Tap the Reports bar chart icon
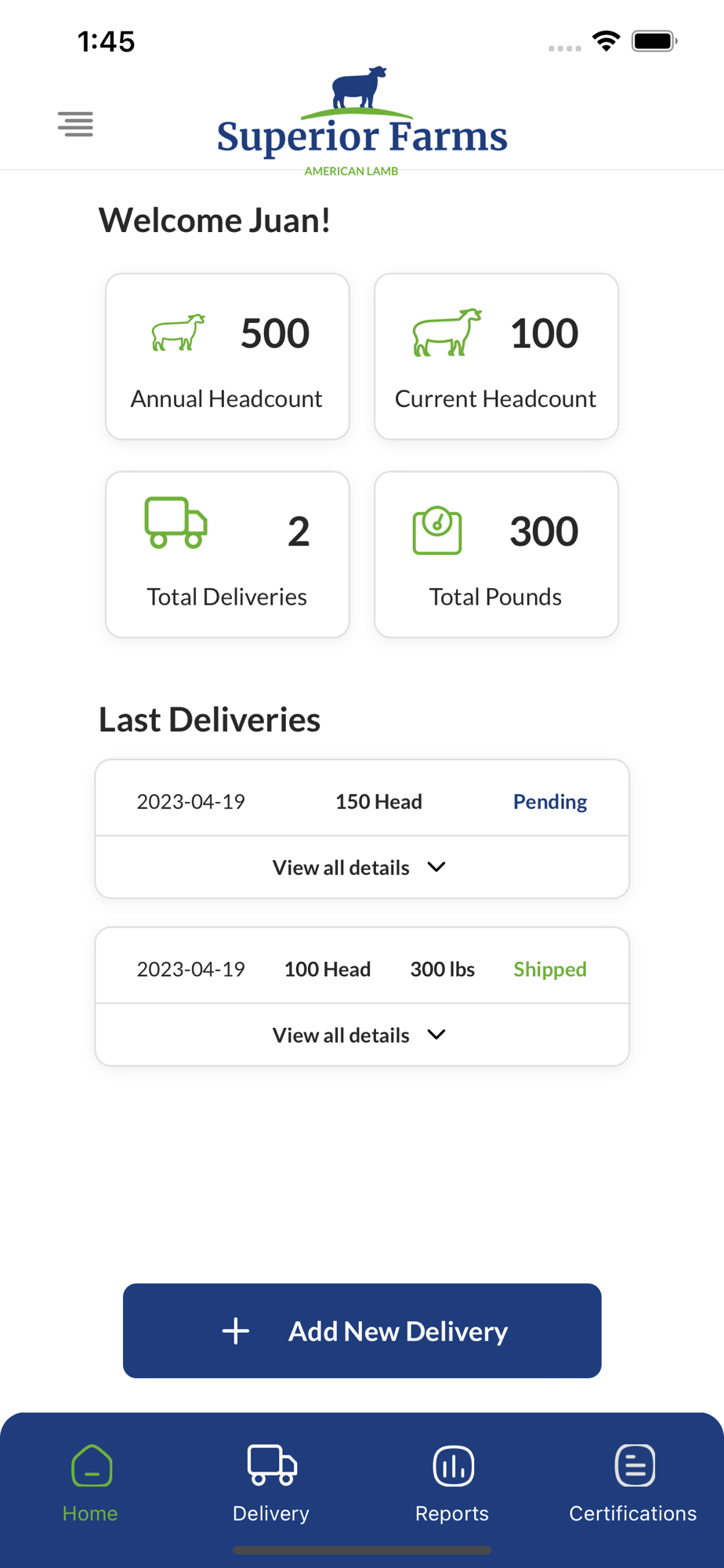The image size is (724, 1568). [x=453, y=1466]
